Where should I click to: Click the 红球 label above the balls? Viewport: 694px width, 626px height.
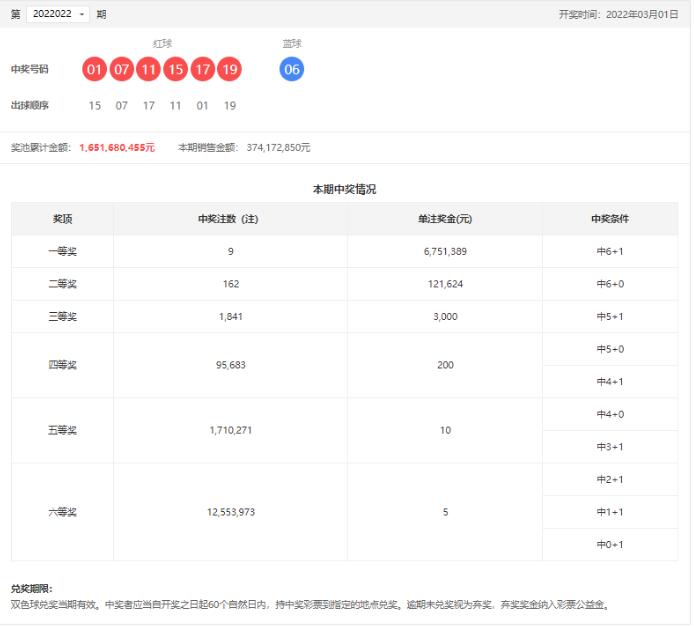(x=162, y=43)
